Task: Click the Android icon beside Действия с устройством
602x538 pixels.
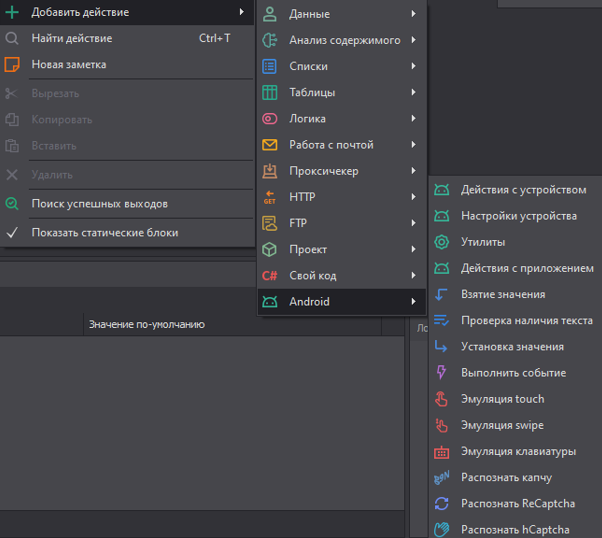Action: click(442, 190)
